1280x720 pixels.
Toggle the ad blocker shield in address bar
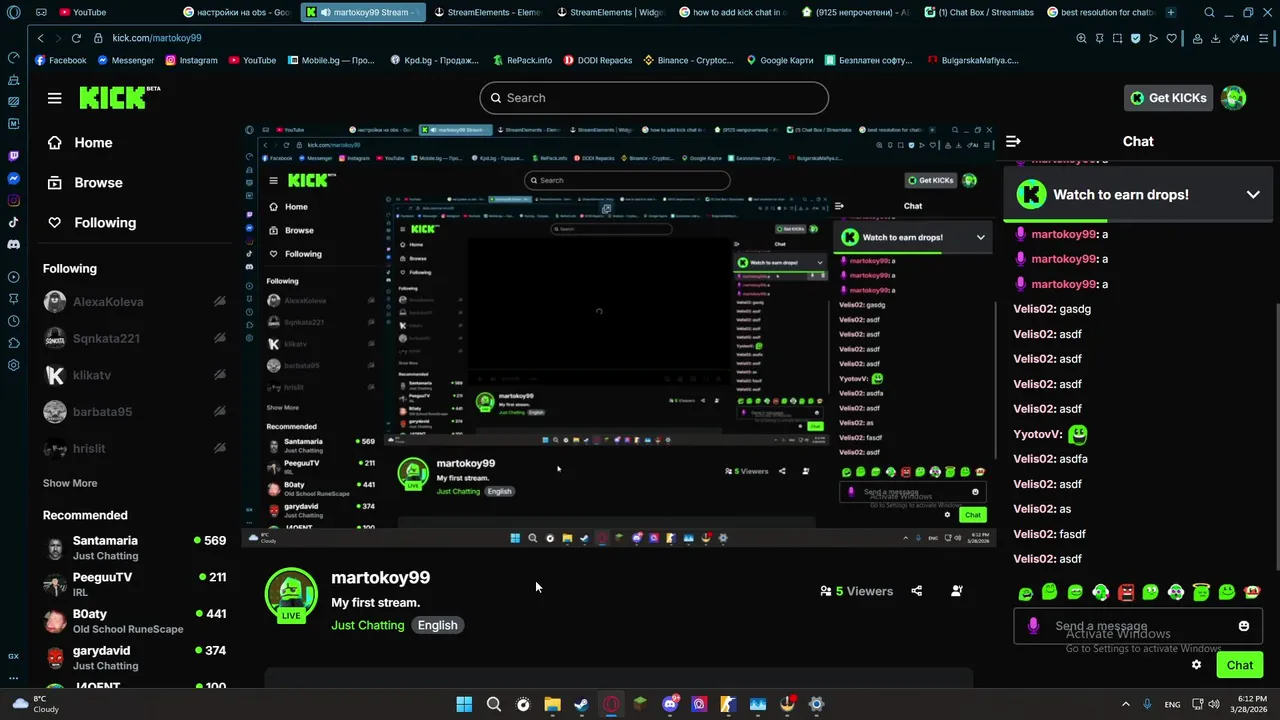tap(1135, 38)
